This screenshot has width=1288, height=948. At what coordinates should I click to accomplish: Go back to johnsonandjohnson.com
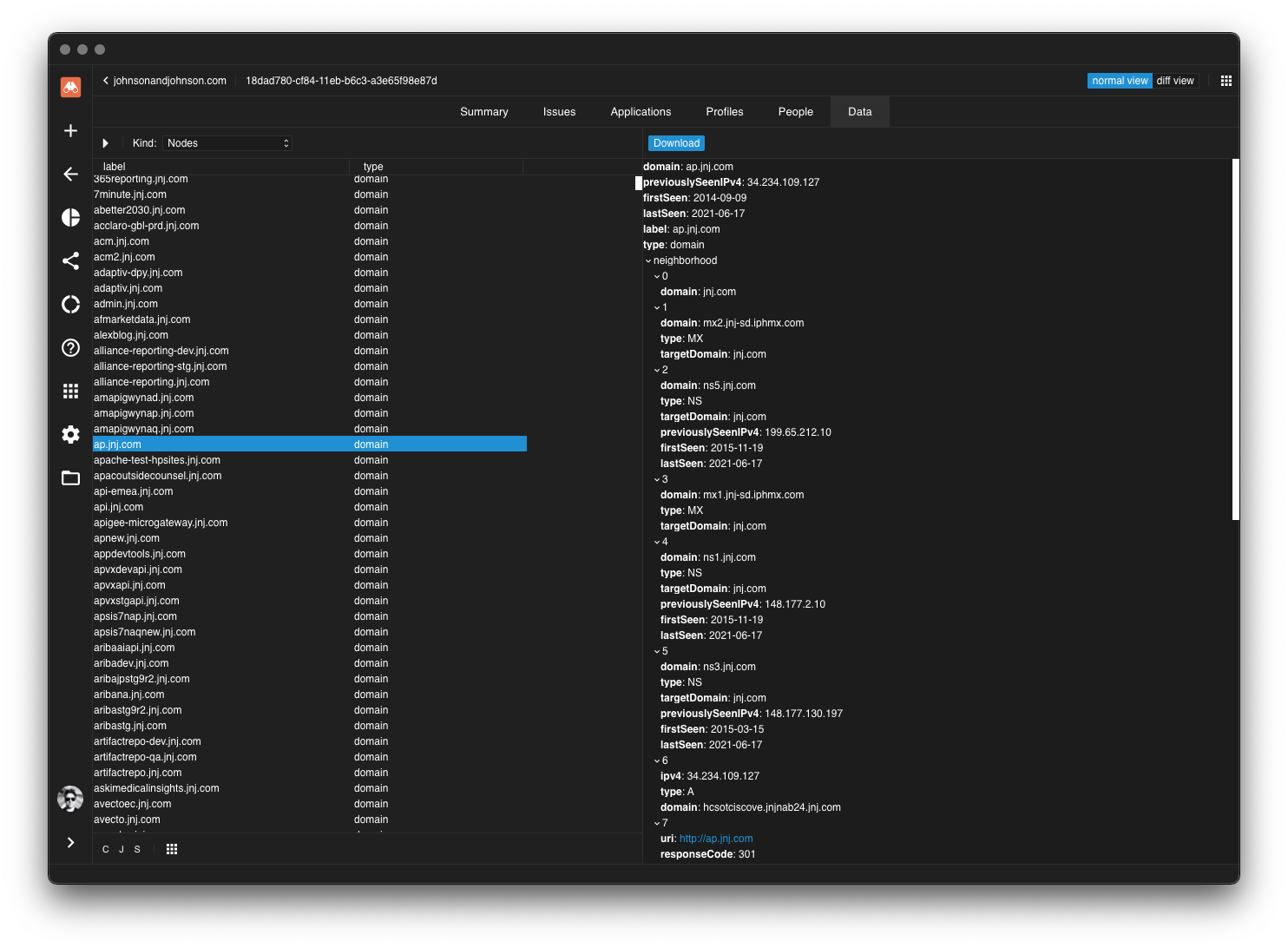click(x=165, y=81)
